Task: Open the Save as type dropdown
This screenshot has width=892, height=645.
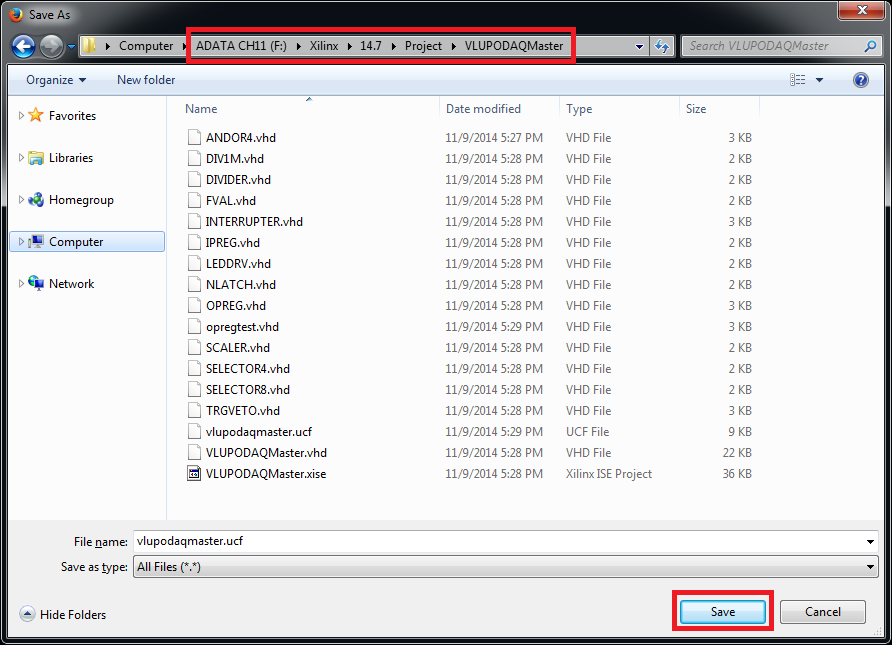Action: pos(506,567)
